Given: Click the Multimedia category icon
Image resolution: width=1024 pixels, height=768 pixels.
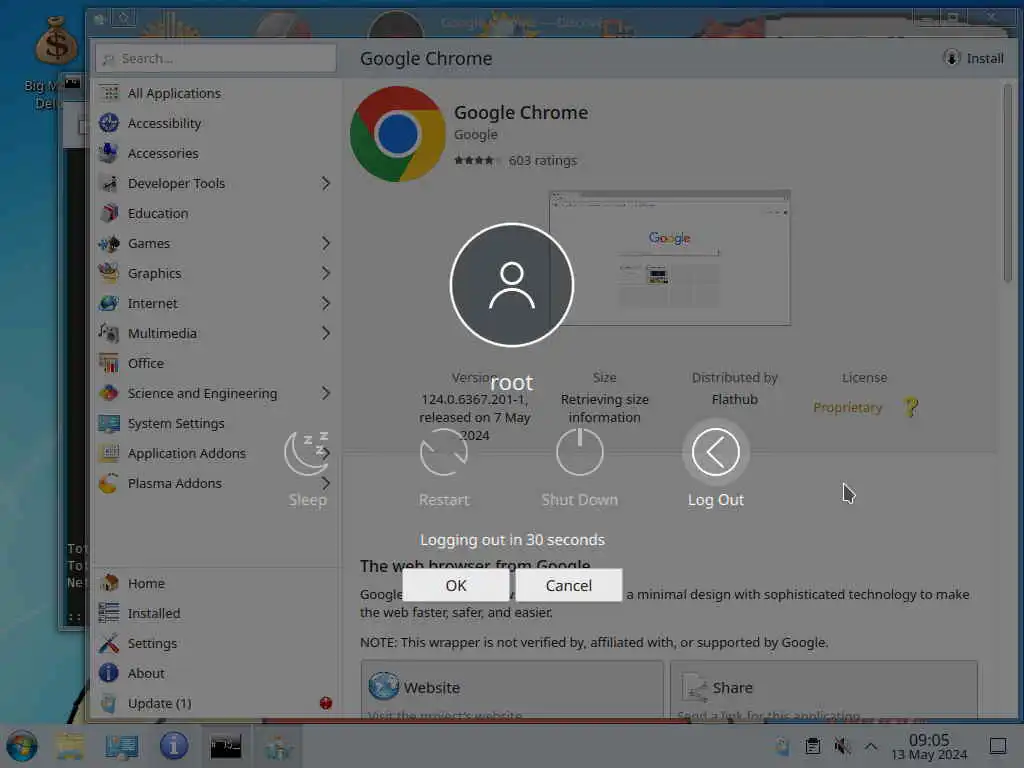Looking at the screenshot, I should point(109,333).
